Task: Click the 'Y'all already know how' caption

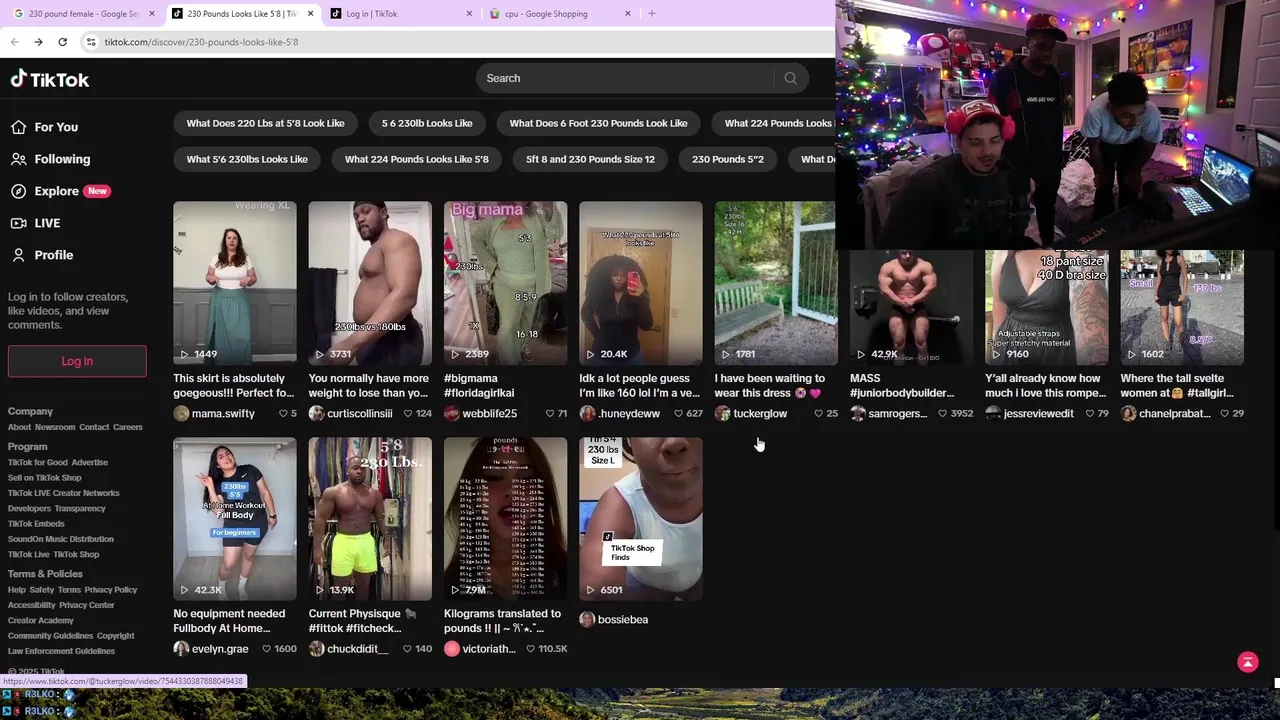Action: [x=1043, y=385]
